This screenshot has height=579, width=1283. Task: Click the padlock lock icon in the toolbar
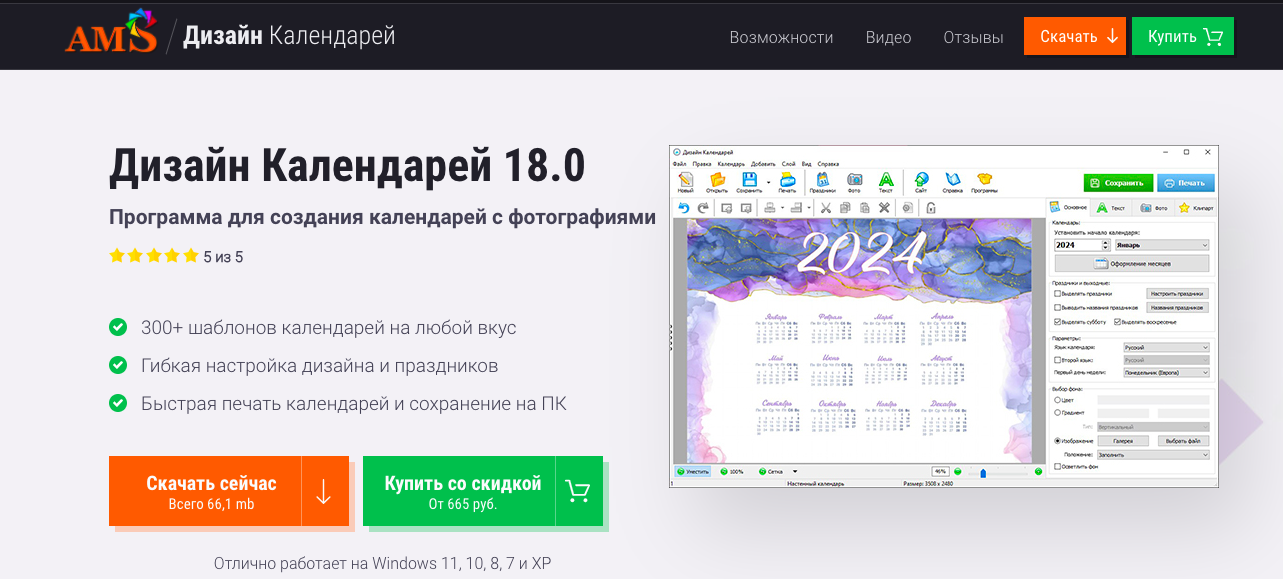930,208
